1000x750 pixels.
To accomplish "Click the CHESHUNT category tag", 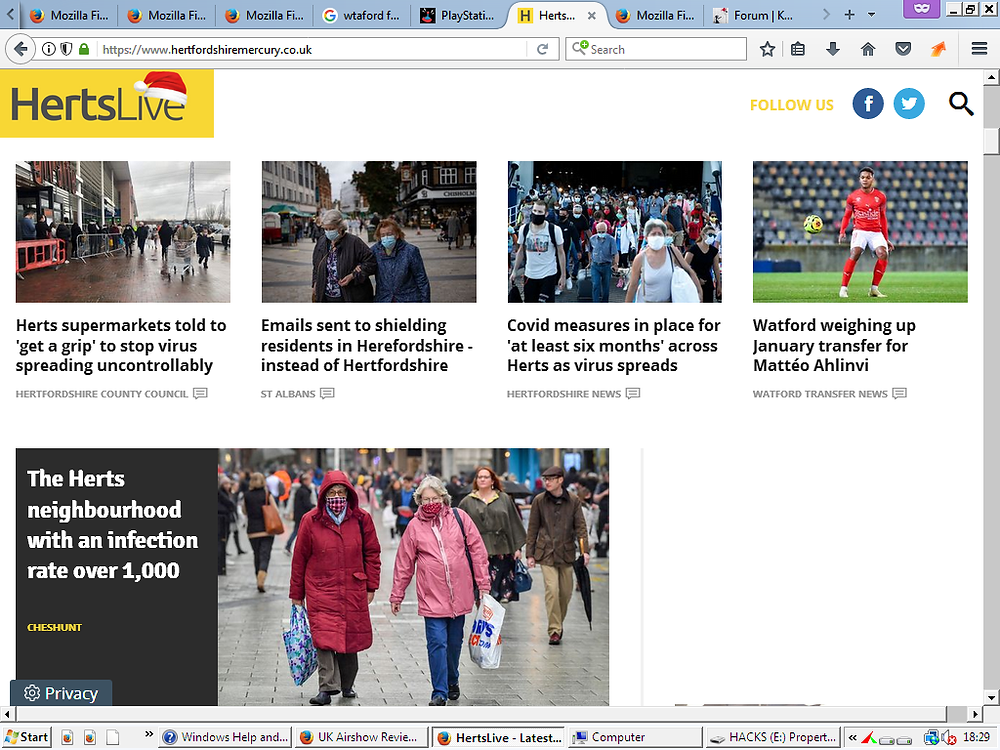I will tap(54, 628).
